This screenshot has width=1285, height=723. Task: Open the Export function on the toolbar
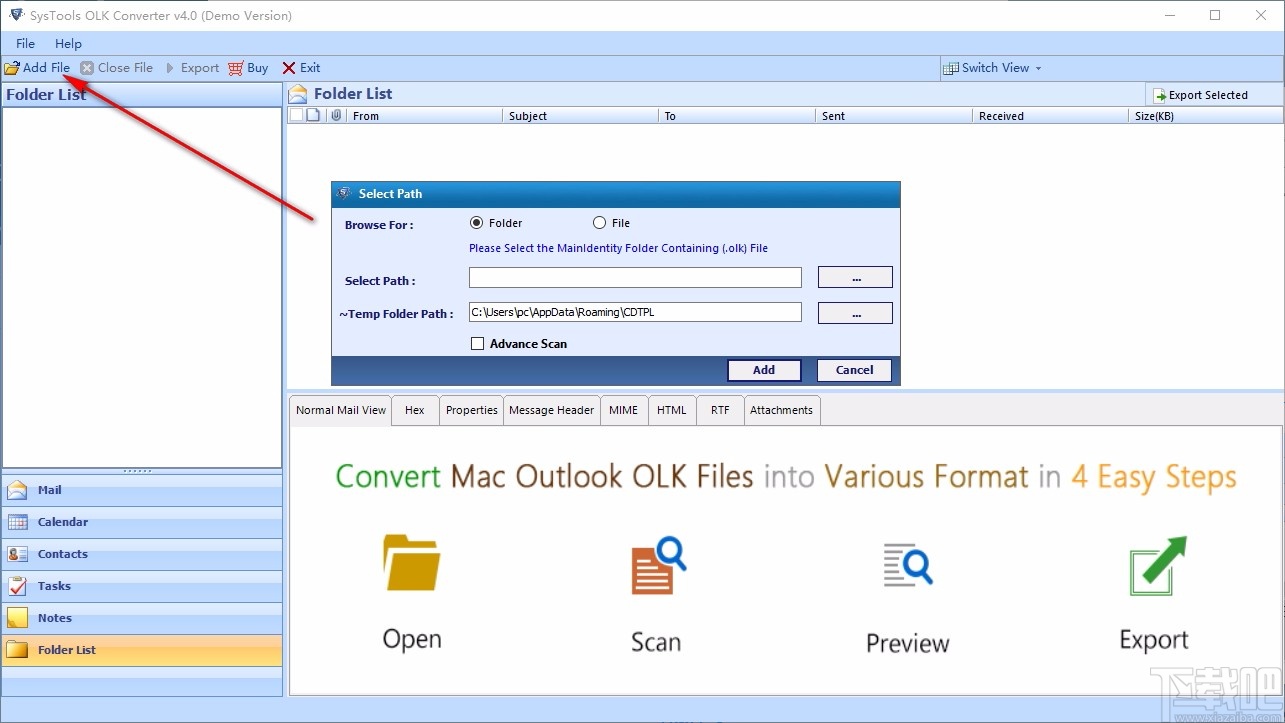(x=192, y=67)
